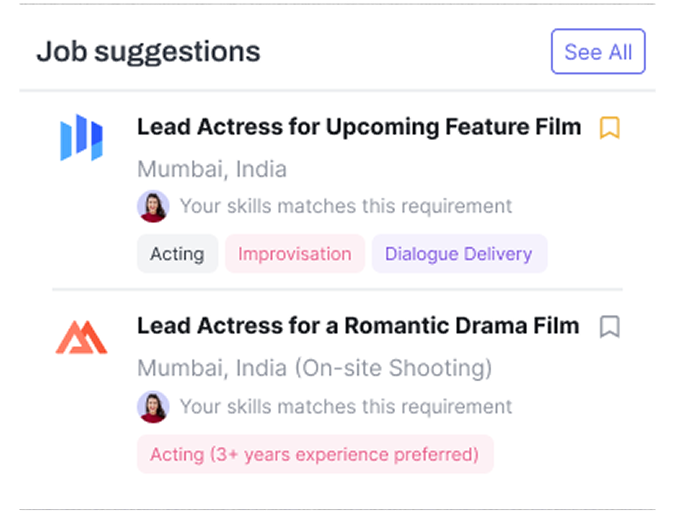
Task: Click skills match text under Feature Film job
Action: click(x=346, y=207)
